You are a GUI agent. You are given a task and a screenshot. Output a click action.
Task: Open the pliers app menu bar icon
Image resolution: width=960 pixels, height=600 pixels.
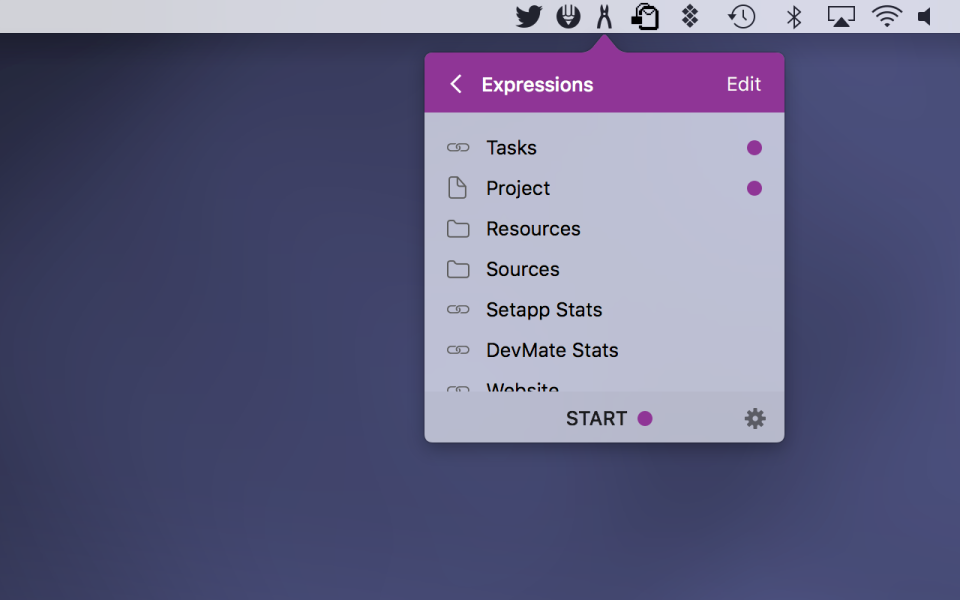click(604, 16)
